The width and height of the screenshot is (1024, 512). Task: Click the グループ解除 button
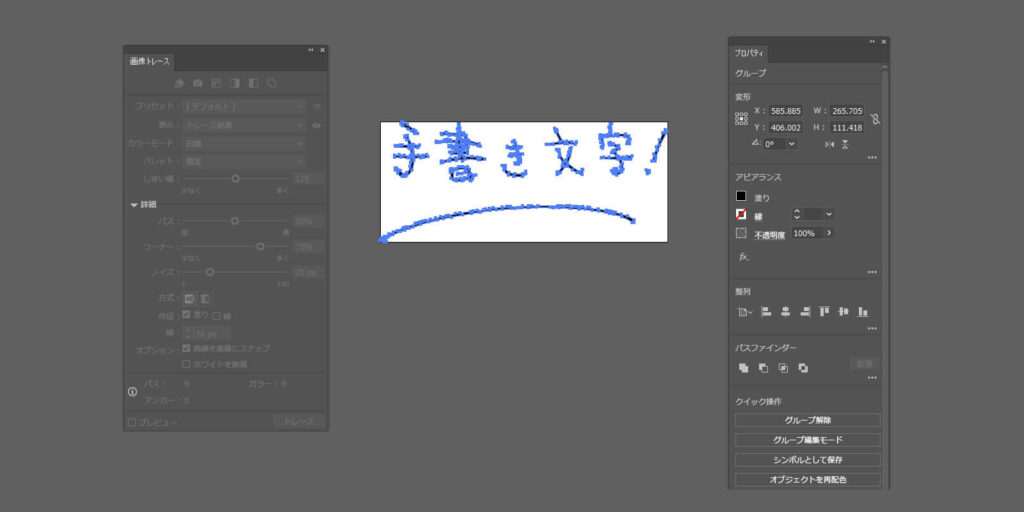tap(808, 421)
